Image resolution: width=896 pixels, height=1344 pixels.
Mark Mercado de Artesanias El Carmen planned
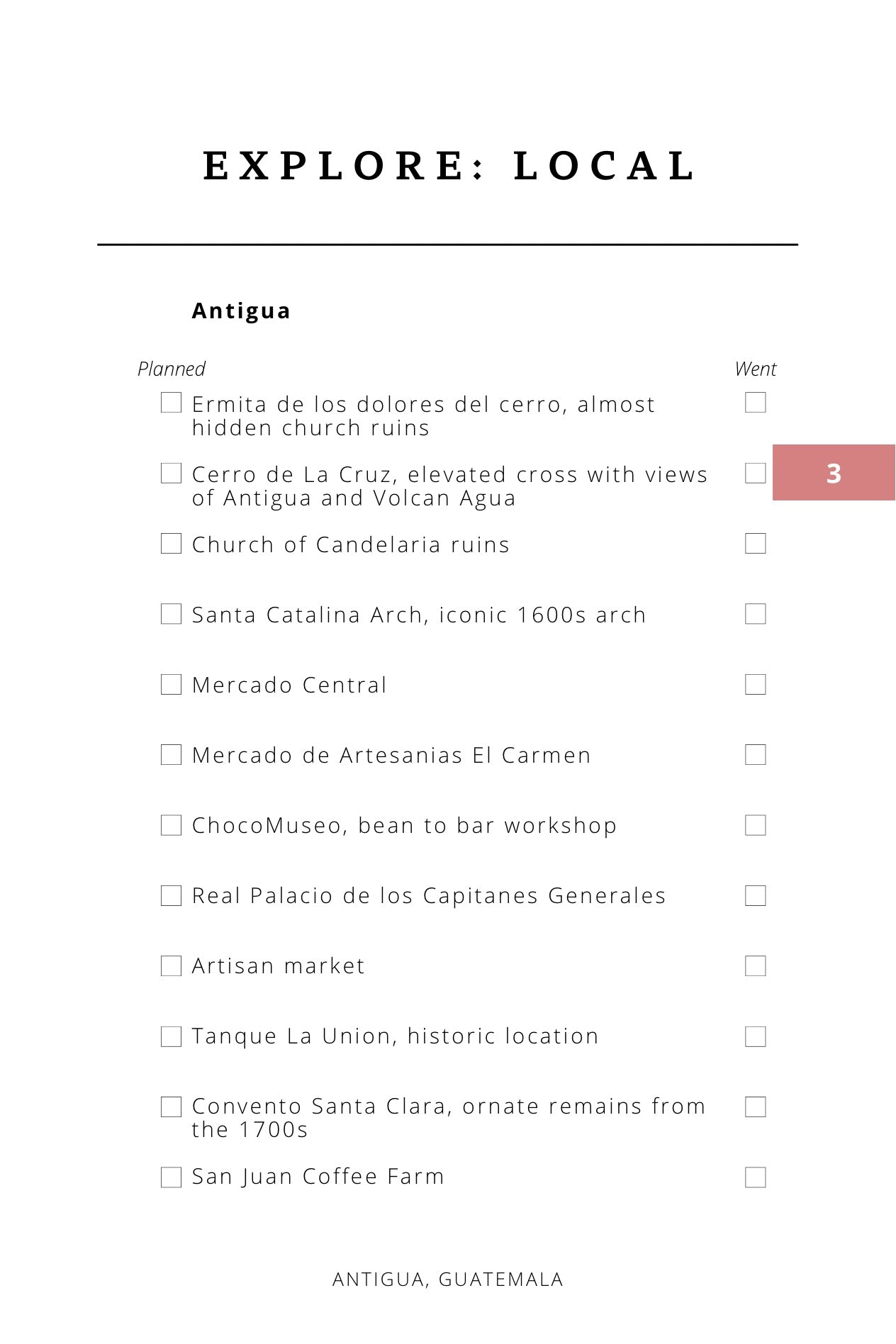[171, 754]
